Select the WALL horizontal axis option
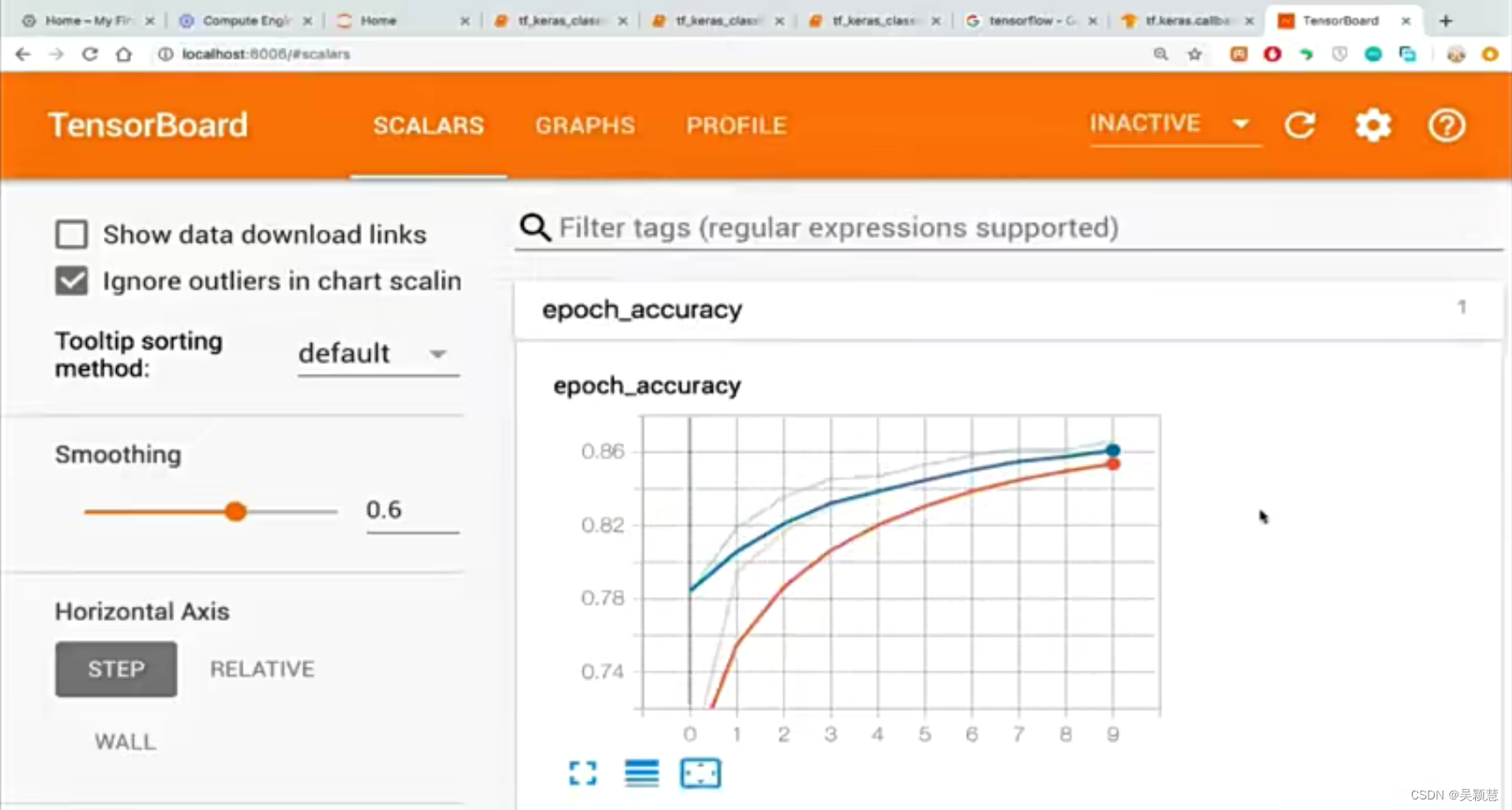The width and height of the screenshot is (1512, 810). pos(125,742)
